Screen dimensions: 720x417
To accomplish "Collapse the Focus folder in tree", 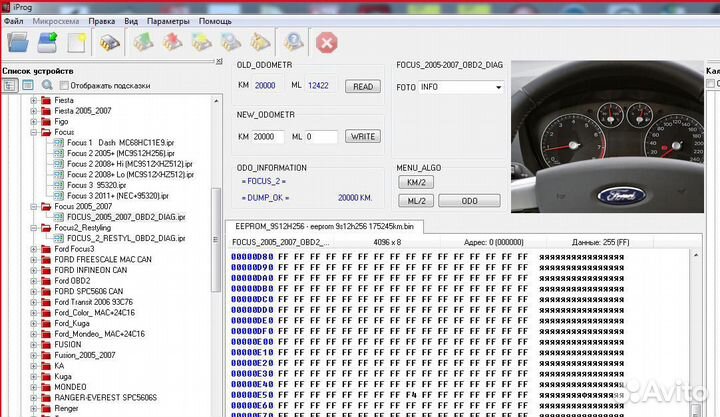I will click(x=33, y=132).
